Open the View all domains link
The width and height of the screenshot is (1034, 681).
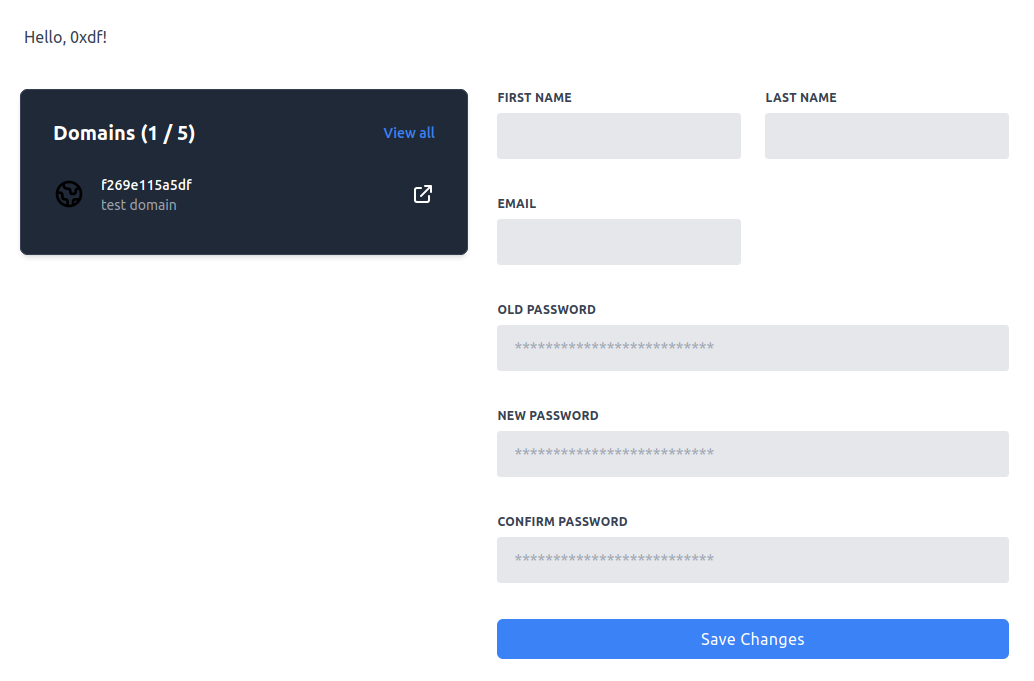tap(409, 133)
